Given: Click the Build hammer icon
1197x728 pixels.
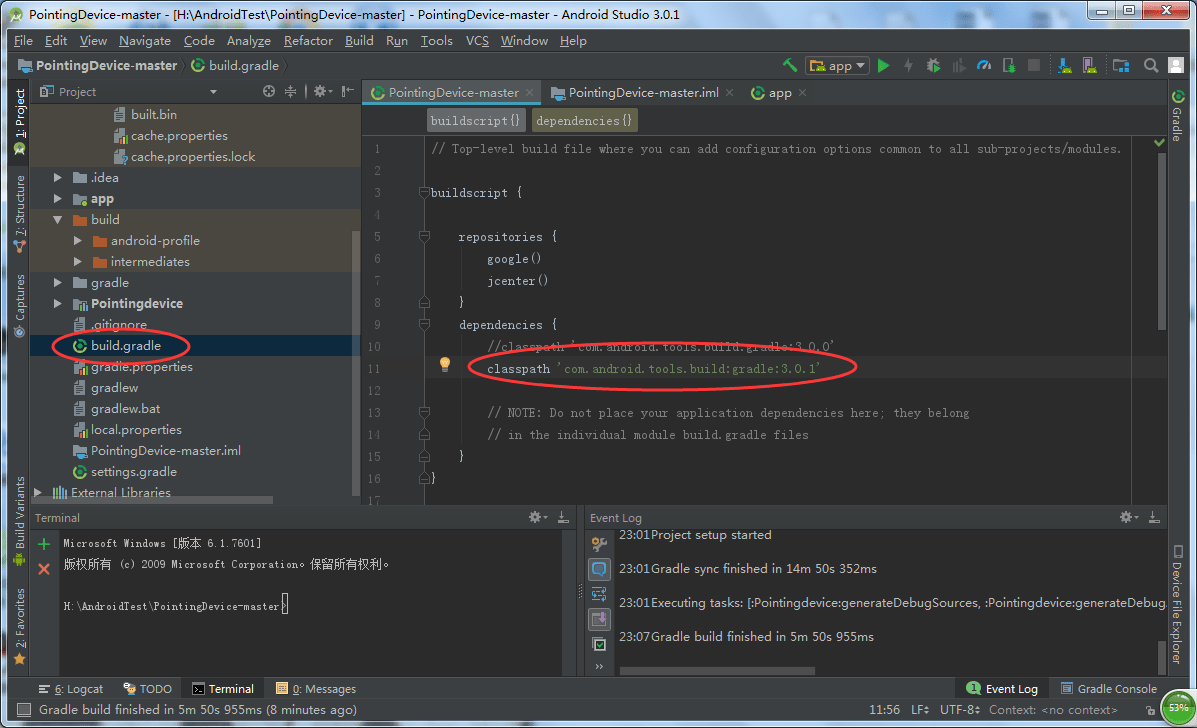Looking at the screenshot, I should (789, 64).
